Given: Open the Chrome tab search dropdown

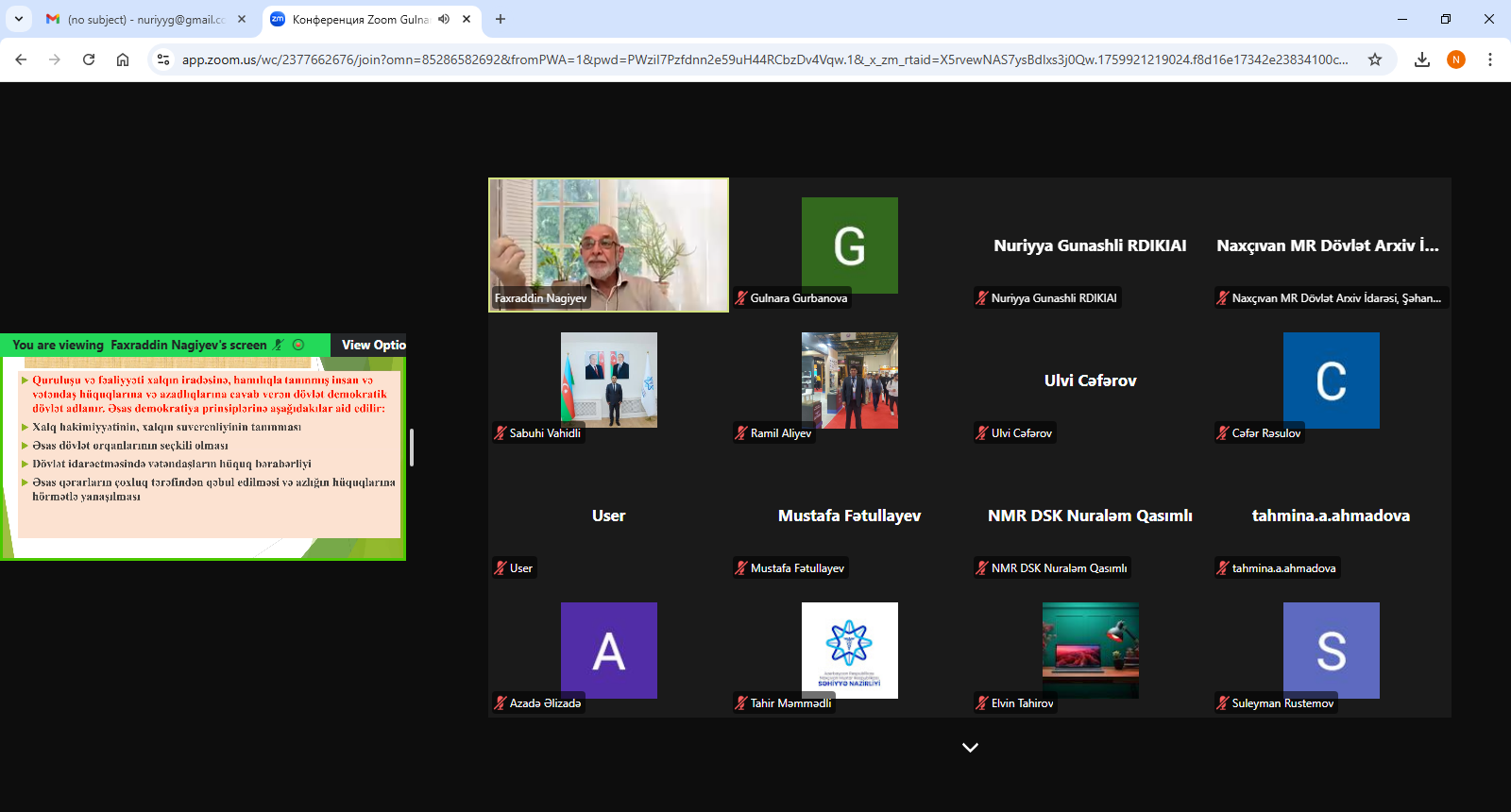Looking at the screenshot, I should coord(19,19).
